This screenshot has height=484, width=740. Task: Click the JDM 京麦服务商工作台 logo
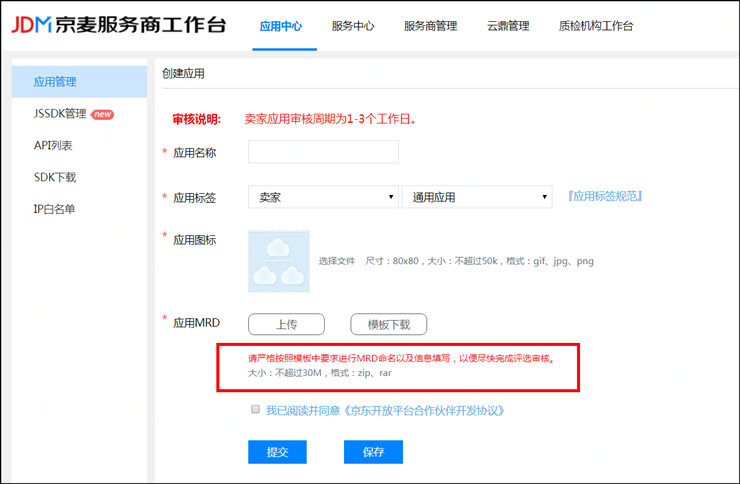coord(118,25)
